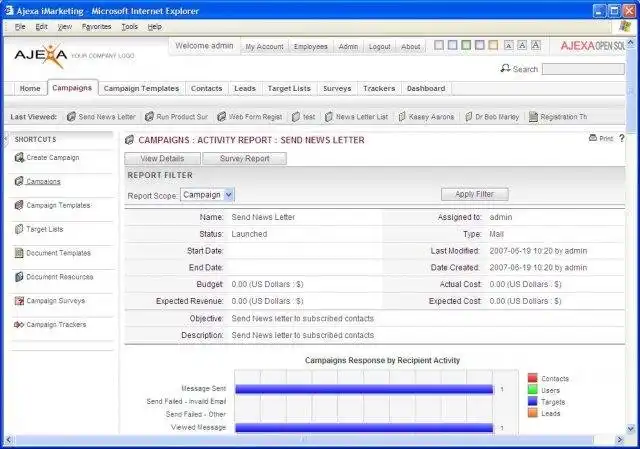Open the Tools menu
Screen dimensions: 640x449
[129, 27]
